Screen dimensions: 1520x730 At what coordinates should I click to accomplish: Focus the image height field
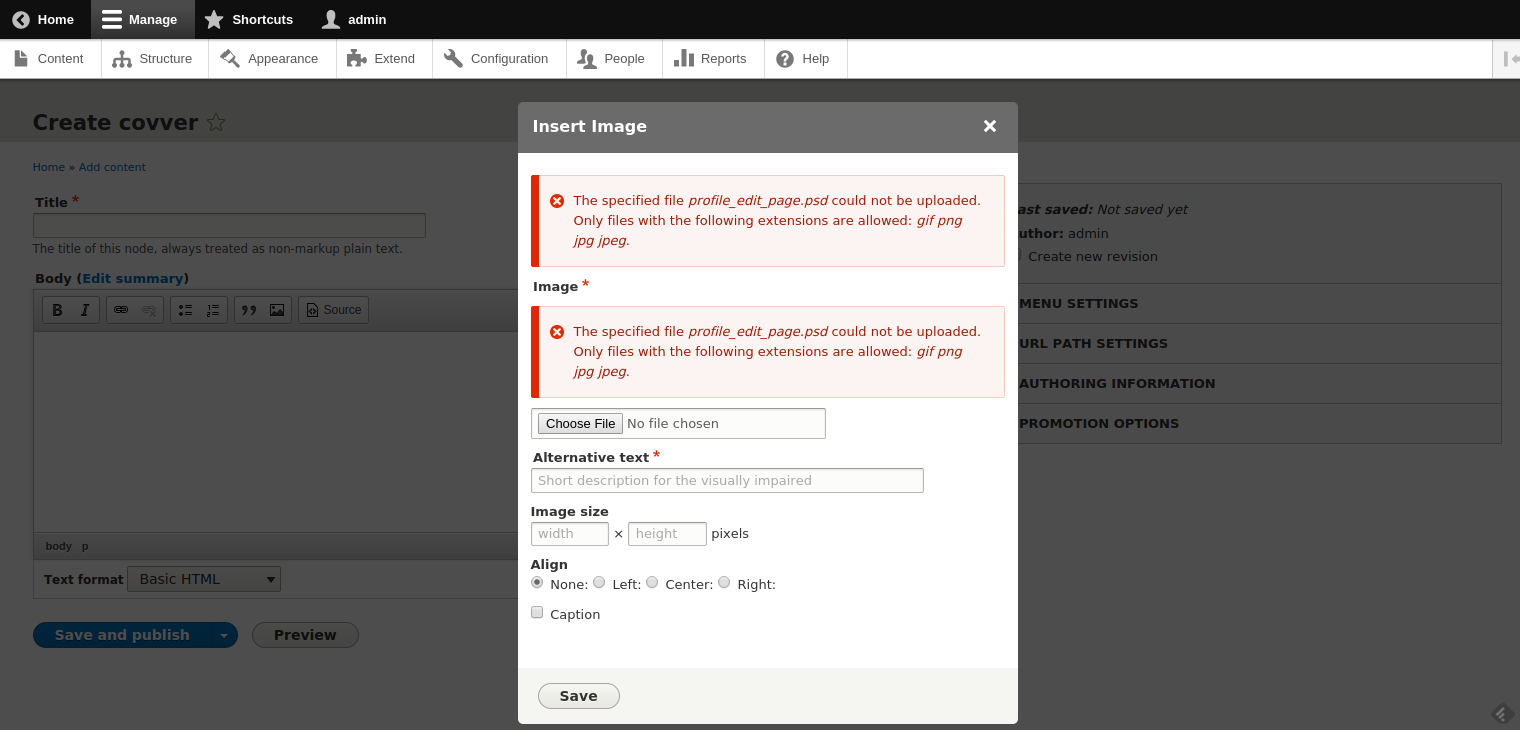coord(667,534)
